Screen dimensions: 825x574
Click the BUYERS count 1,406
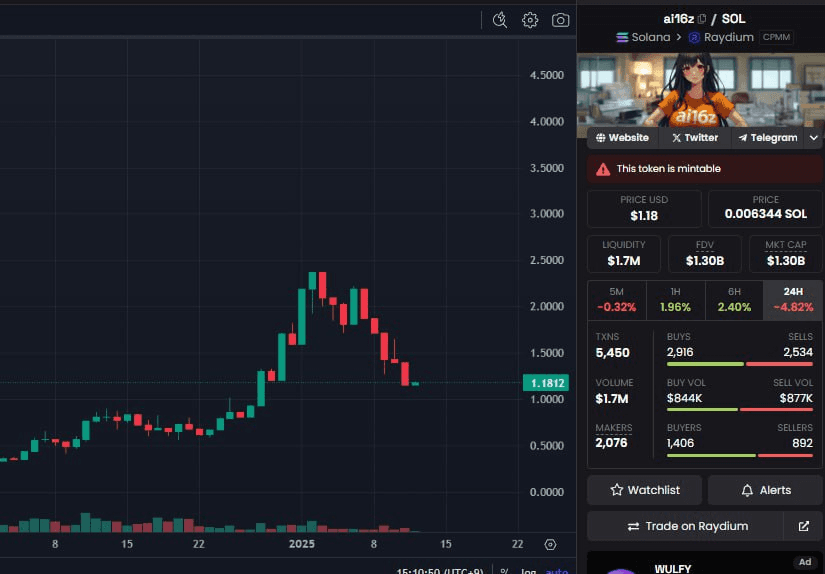click(680, 444)
